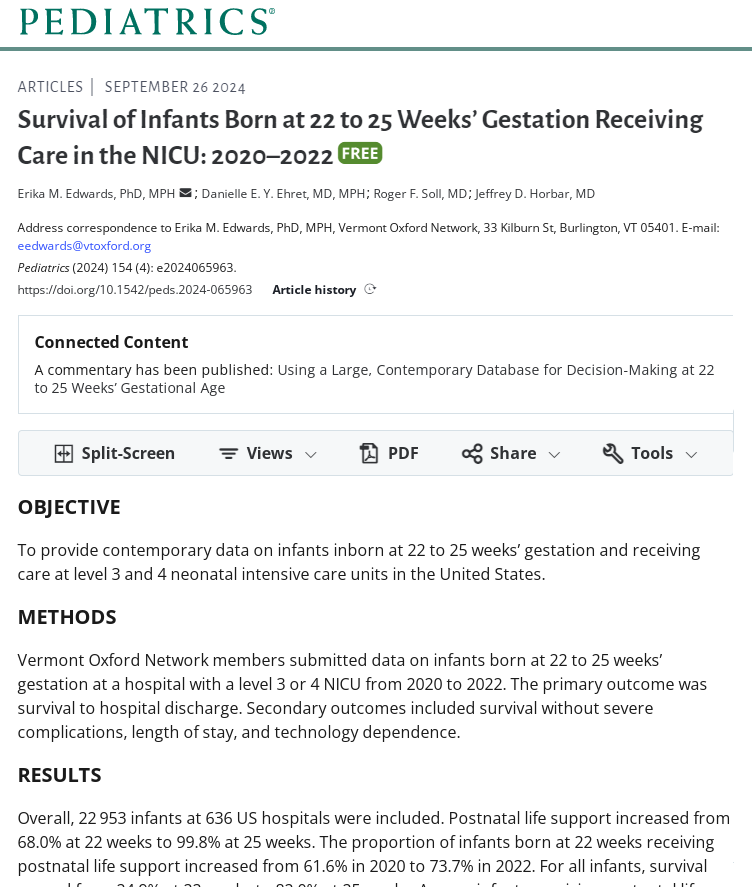The width and height of the screenshot is (752, 887).
Task: Open the PDF view of article
Action: 403,454
